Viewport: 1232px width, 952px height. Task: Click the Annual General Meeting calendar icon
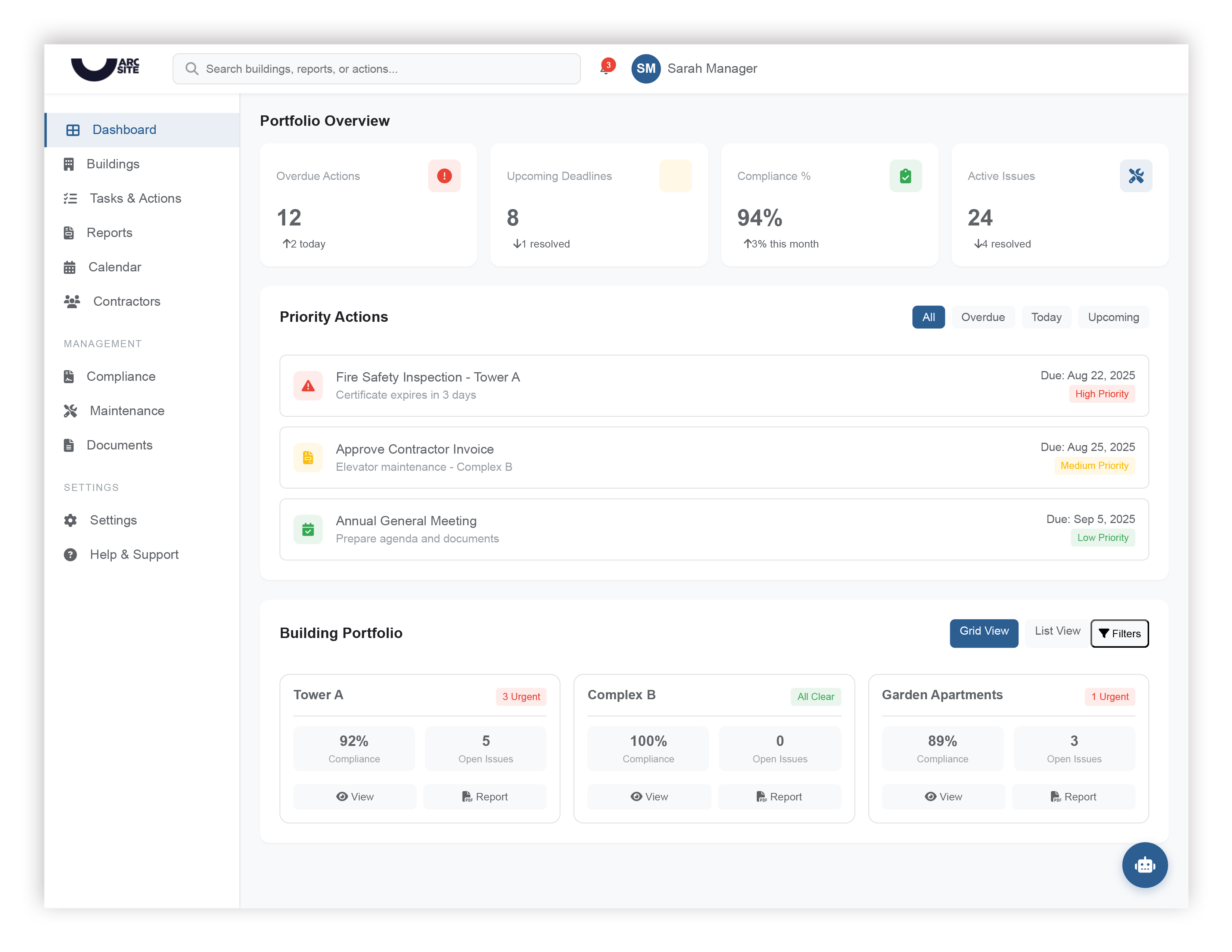click(308, 529)
